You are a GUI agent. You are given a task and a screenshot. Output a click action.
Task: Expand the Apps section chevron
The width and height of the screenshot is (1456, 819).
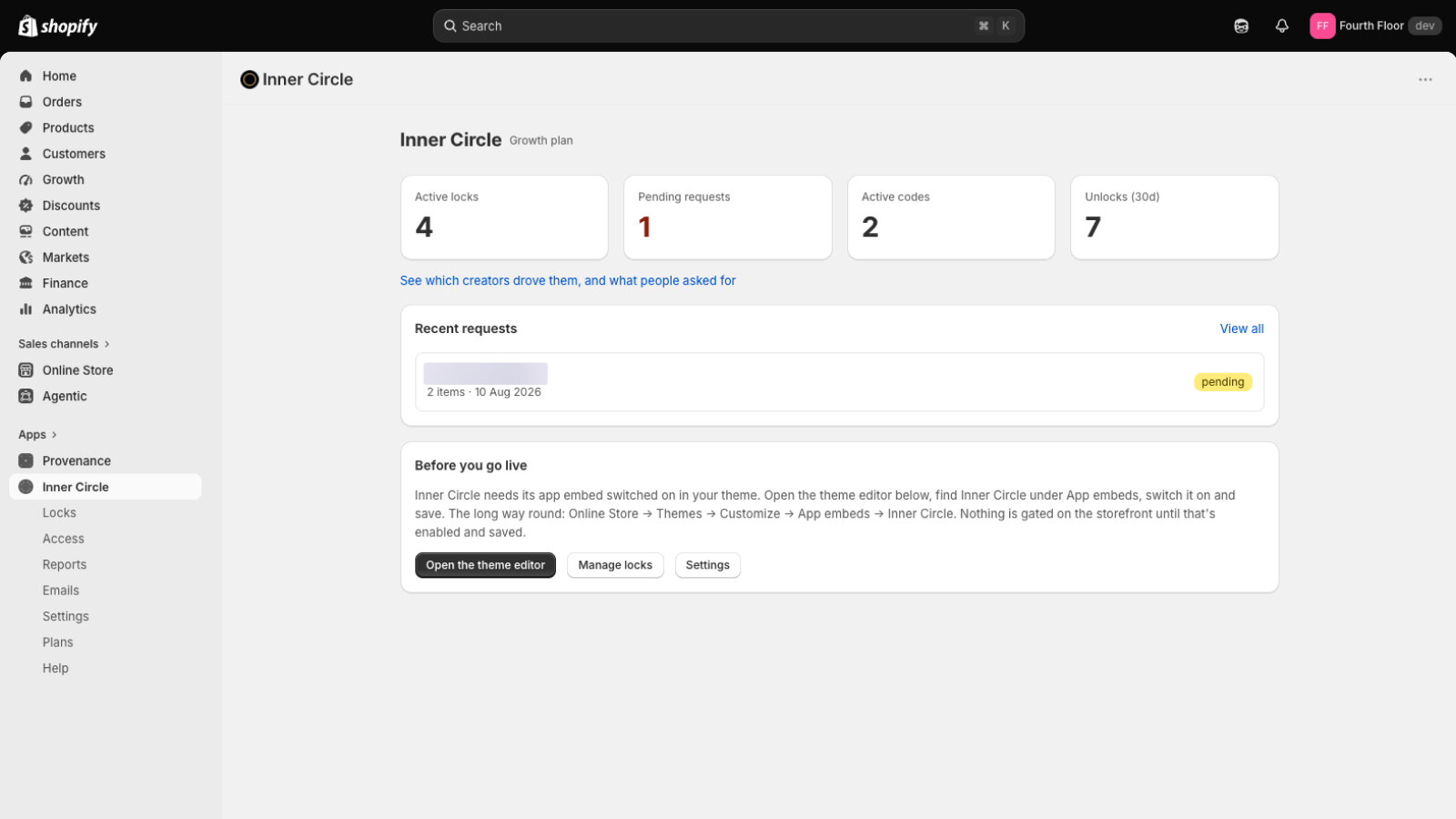click(x=54, y=435)
